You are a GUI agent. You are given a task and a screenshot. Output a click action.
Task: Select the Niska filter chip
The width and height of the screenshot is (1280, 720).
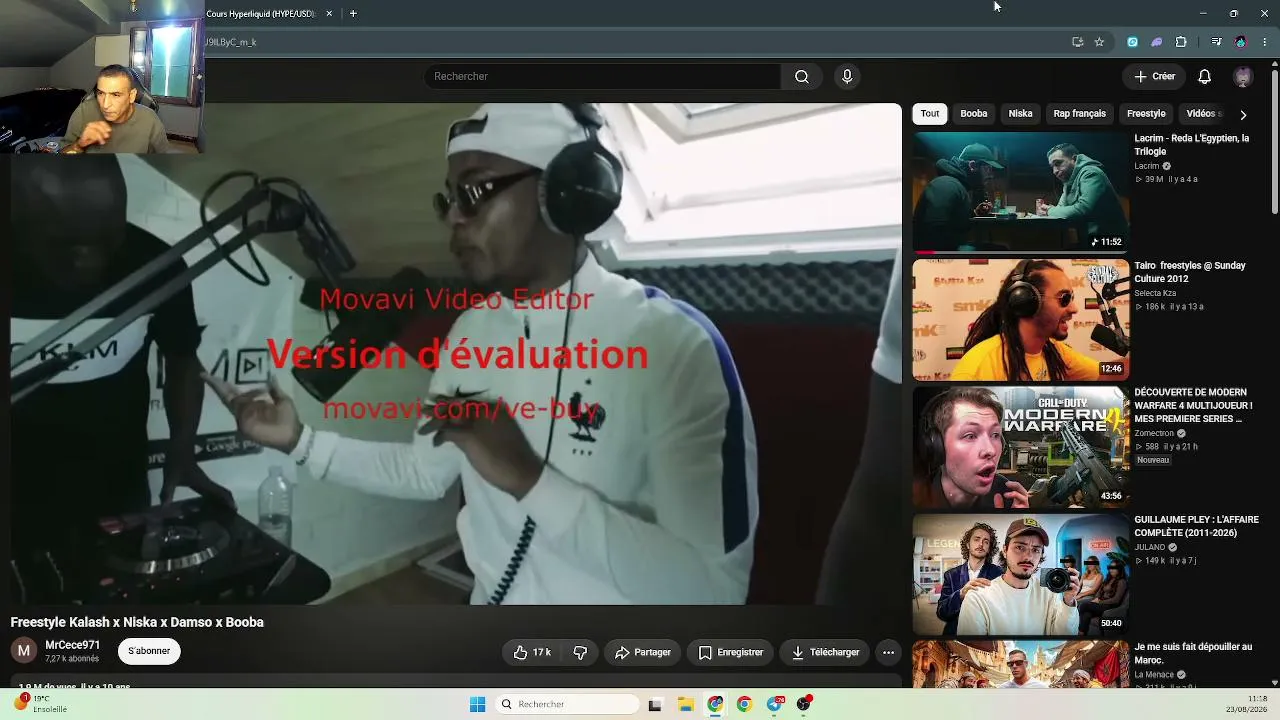1020,114
